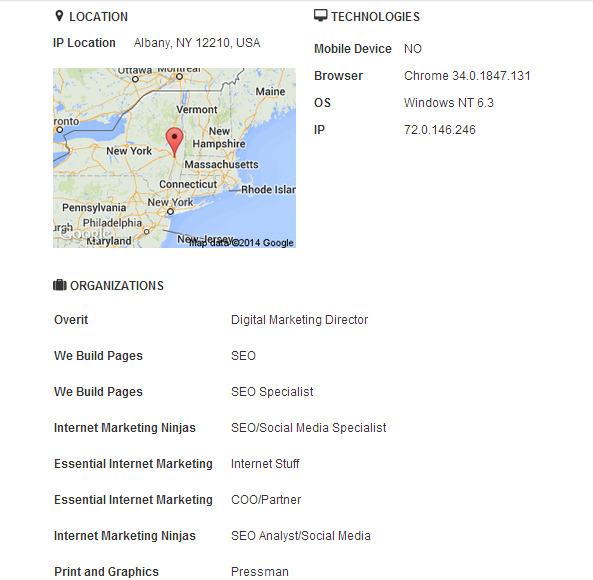Image resolution: width=593 pixels, height=580 pixels.
Task: Click the Overit organization name
Action: click(x=71, y=320)
